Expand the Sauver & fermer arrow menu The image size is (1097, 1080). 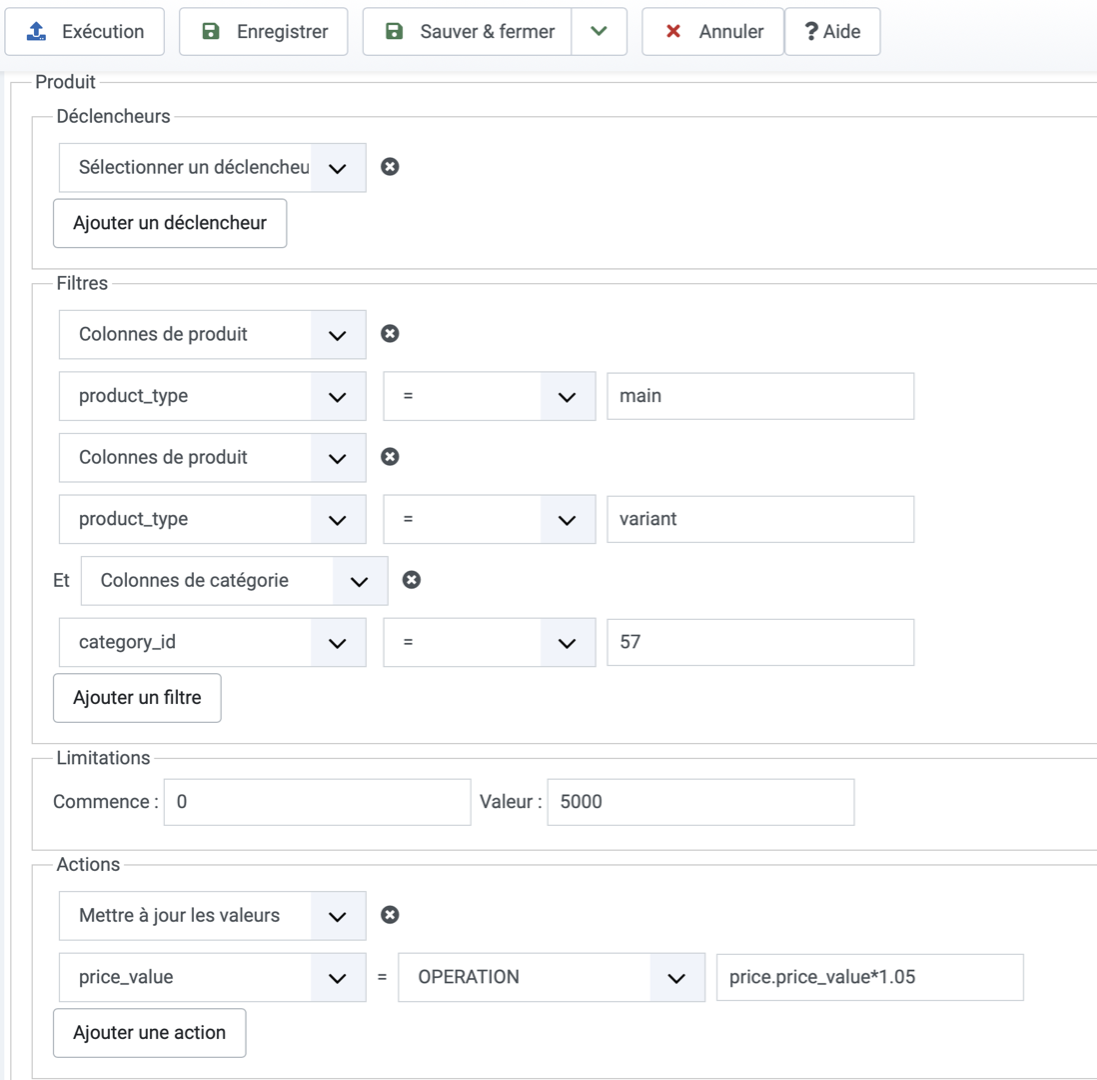[599, 32]
